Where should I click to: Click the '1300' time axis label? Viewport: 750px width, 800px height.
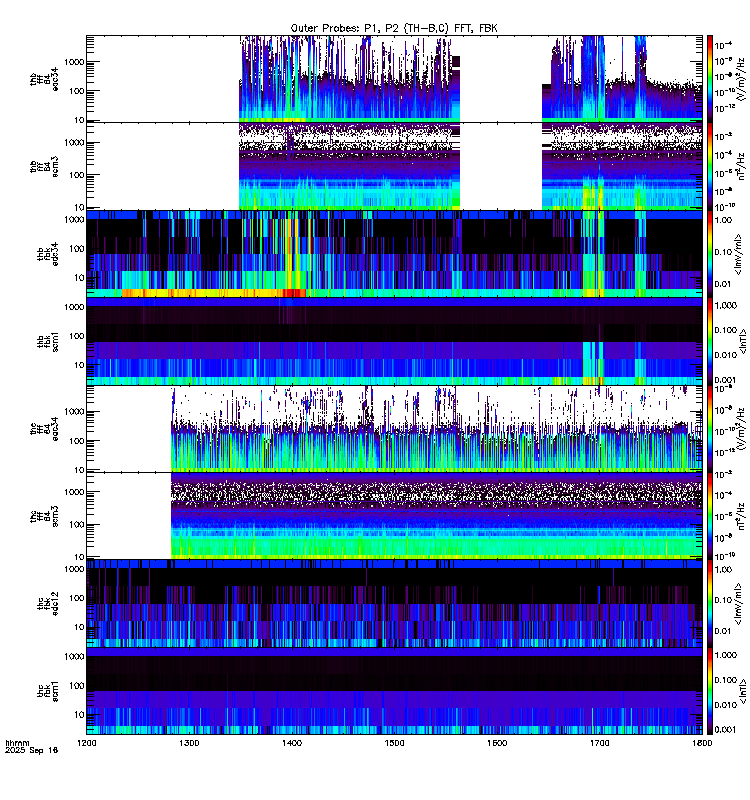pos(189,743)
